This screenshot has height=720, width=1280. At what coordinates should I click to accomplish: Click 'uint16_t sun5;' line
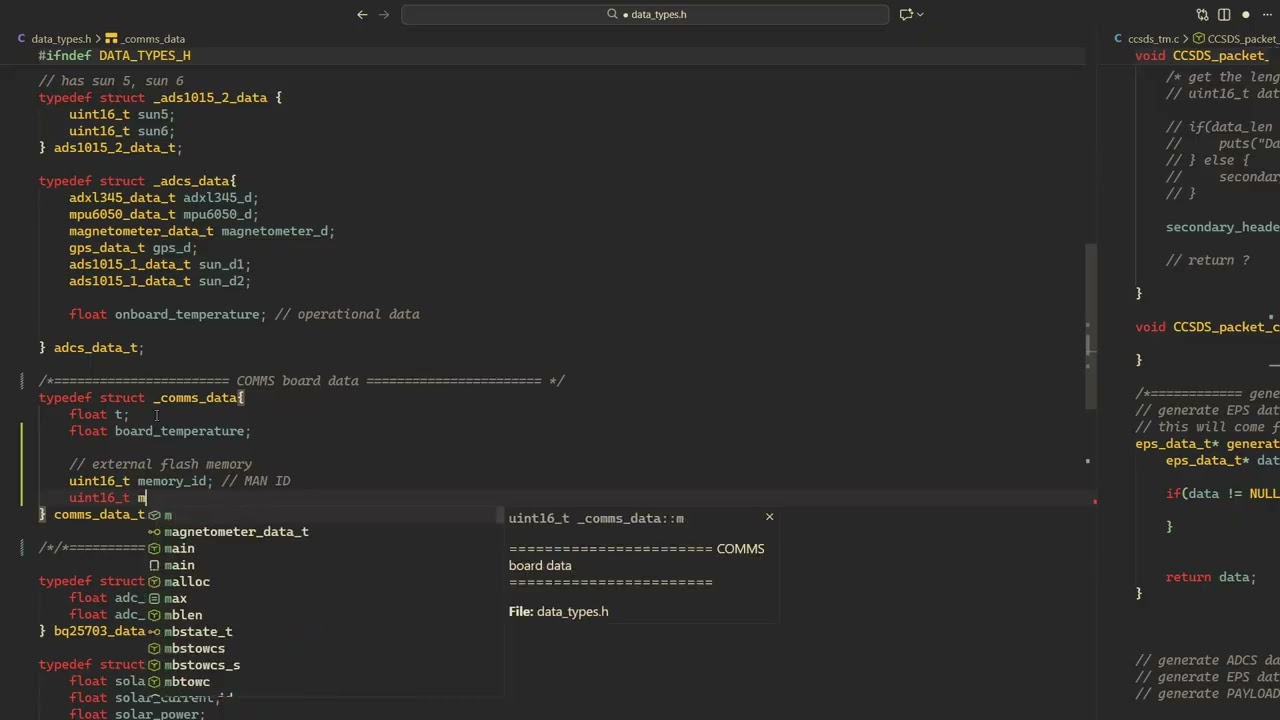[121, 115]
